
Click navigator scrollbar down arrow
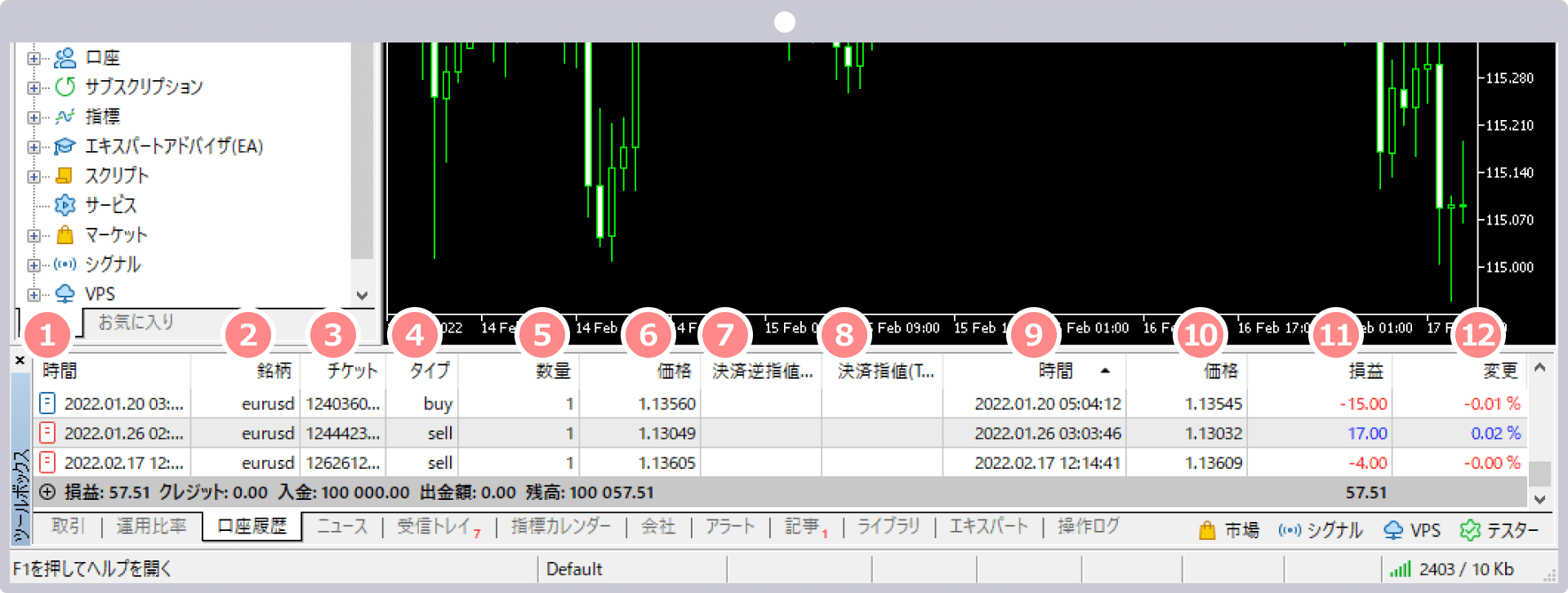click(x=363, y=295)
